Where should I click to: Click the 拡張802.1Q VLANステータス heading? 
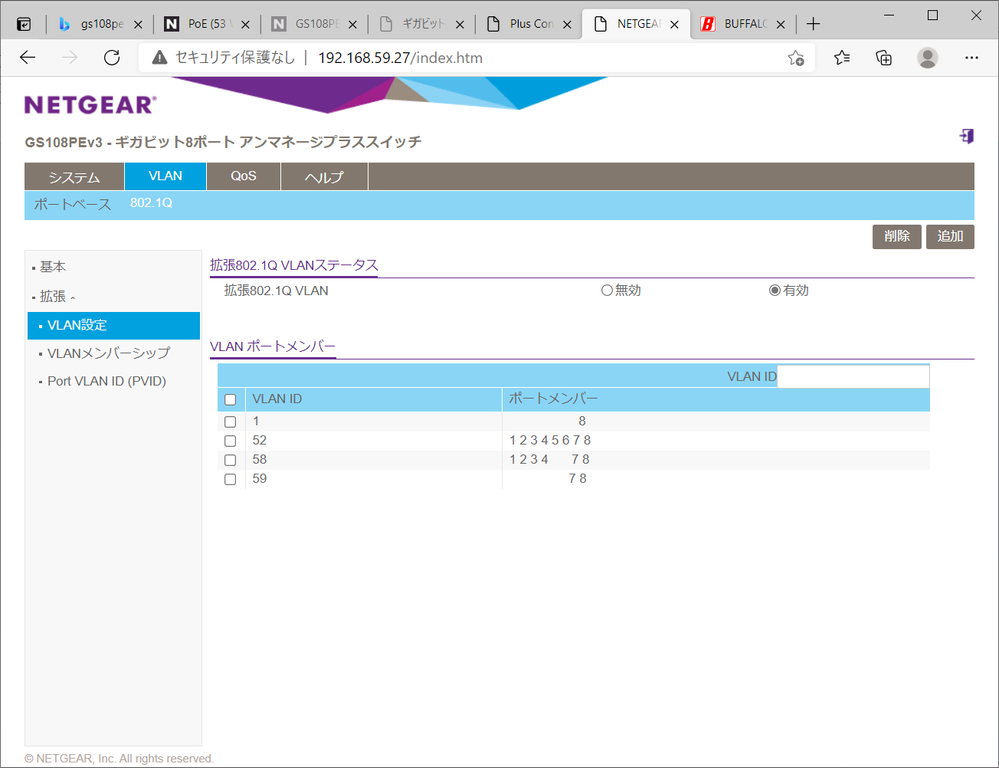(x=294, y=265)
